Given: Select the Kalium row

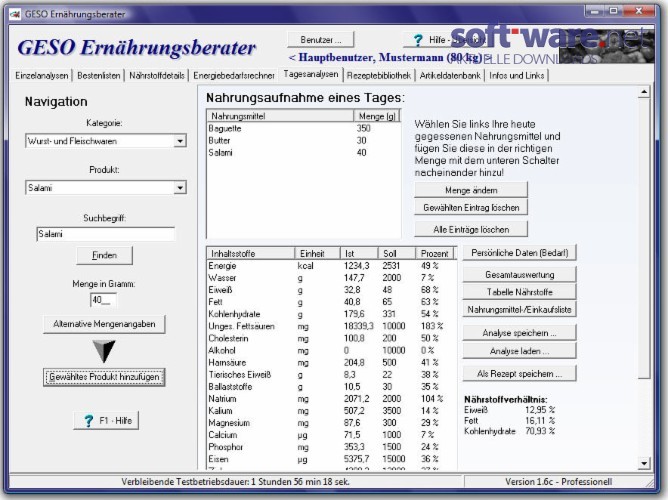Looking at the screenshot, I should (331, 411).
